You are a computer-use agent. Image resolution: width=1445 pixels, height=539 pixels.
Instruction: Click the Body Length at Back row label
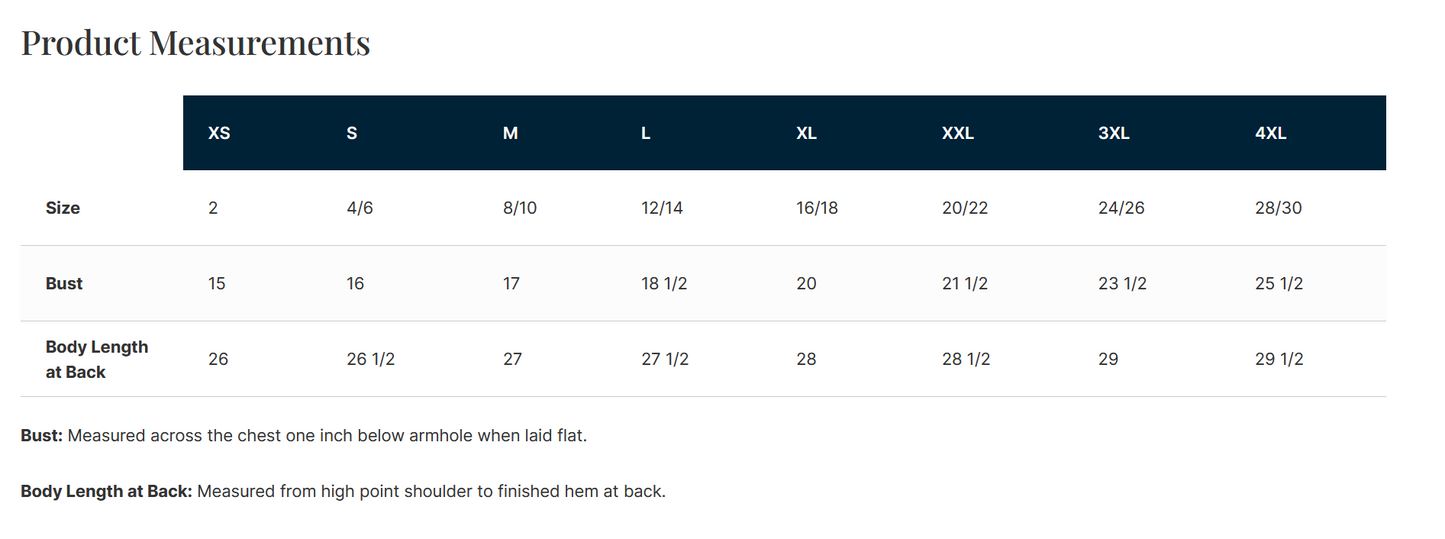pyautogui.click(x=97, y=359)
